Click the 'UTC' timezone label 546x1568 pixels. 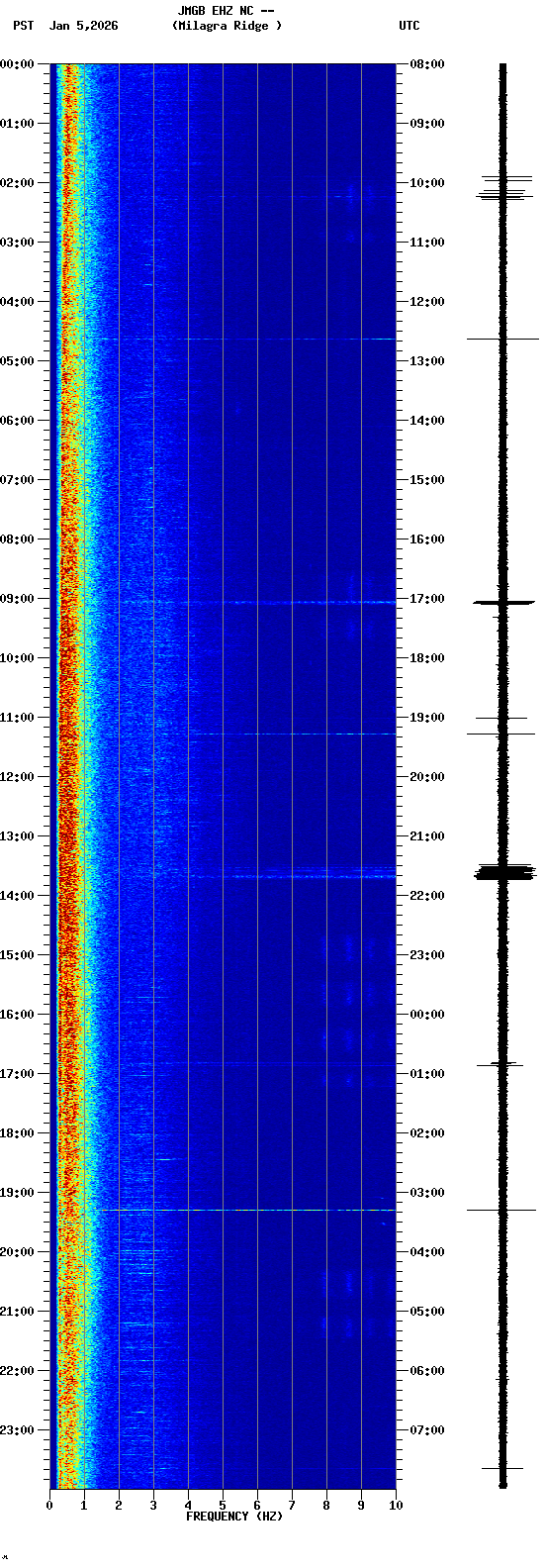409,26
